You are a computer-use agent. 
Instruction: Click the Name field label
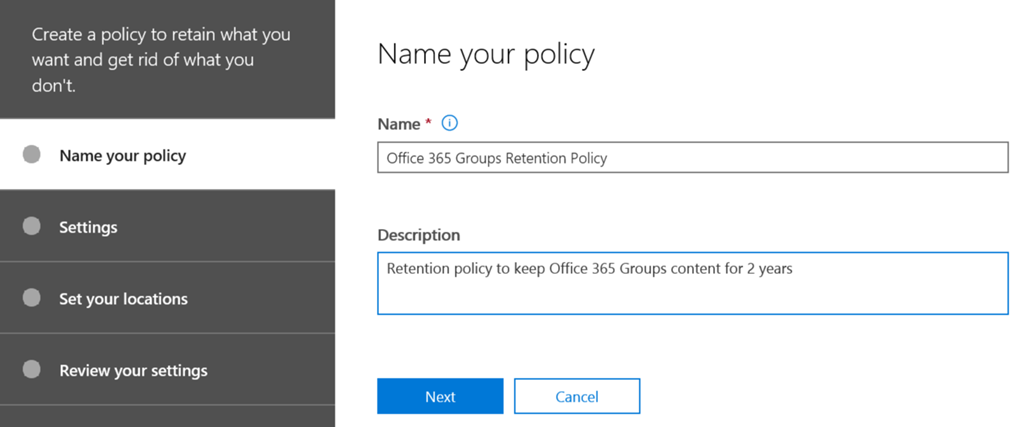(x=399, y=124)
